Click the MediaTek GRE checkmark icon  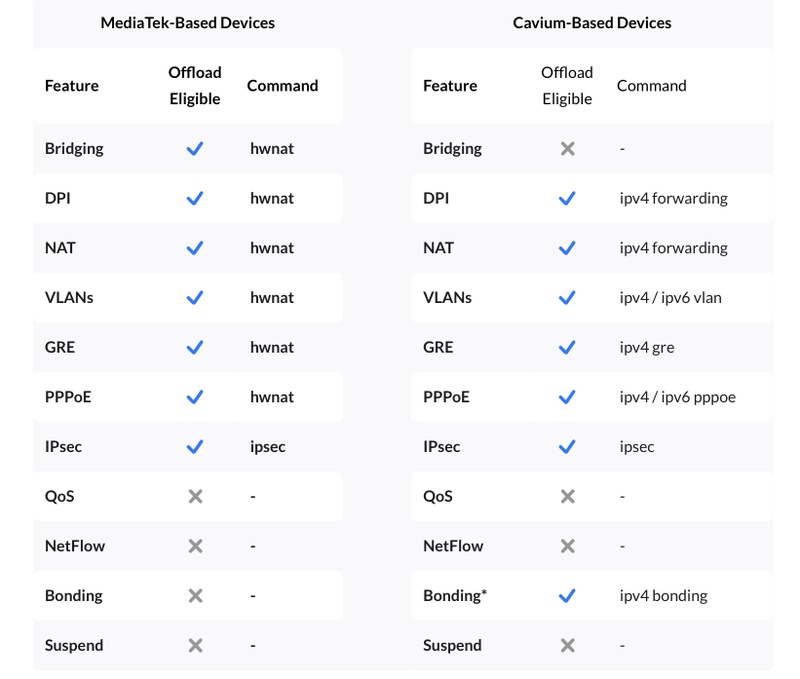click(x=195, y=347)
